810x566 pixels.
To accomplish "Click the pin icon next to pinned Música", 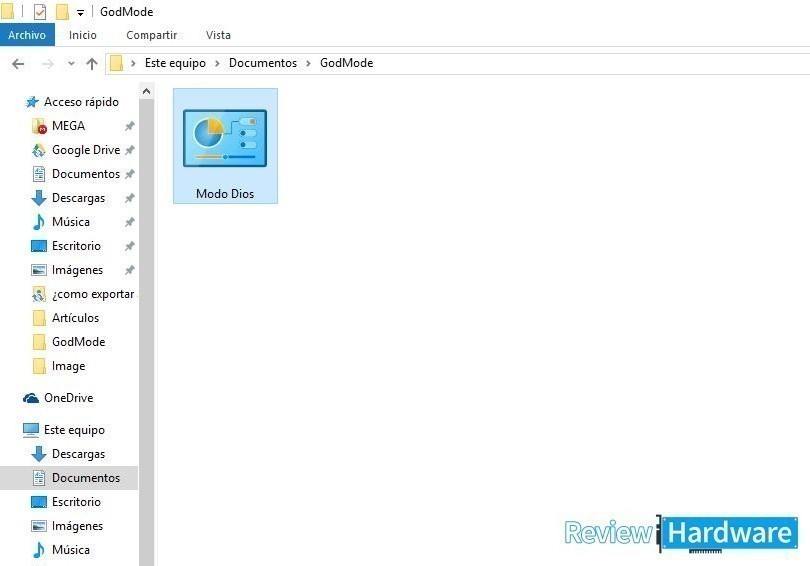I will point(130,222).
